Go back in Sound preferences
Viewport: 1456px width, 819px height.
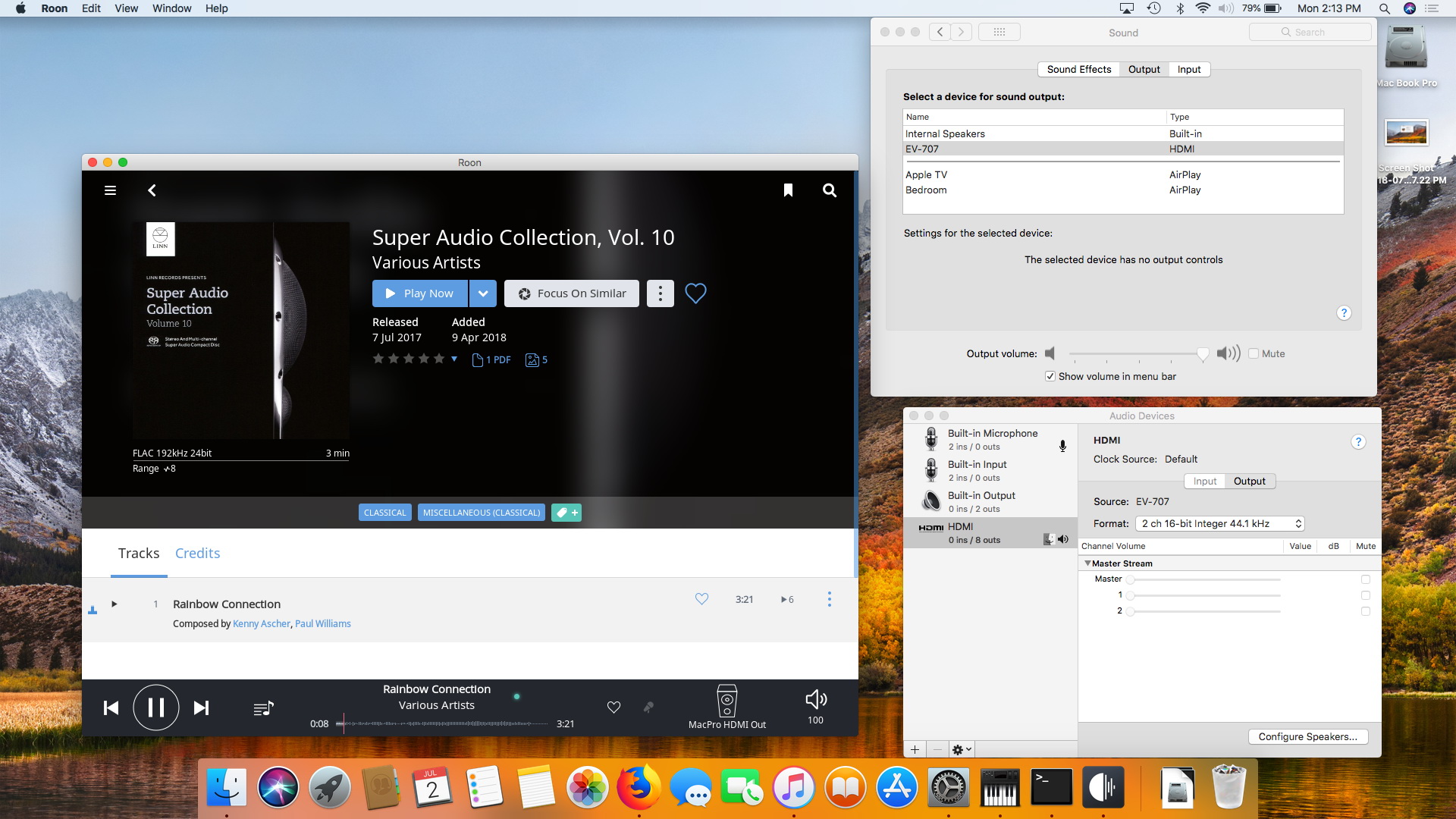tap(940, 32)
